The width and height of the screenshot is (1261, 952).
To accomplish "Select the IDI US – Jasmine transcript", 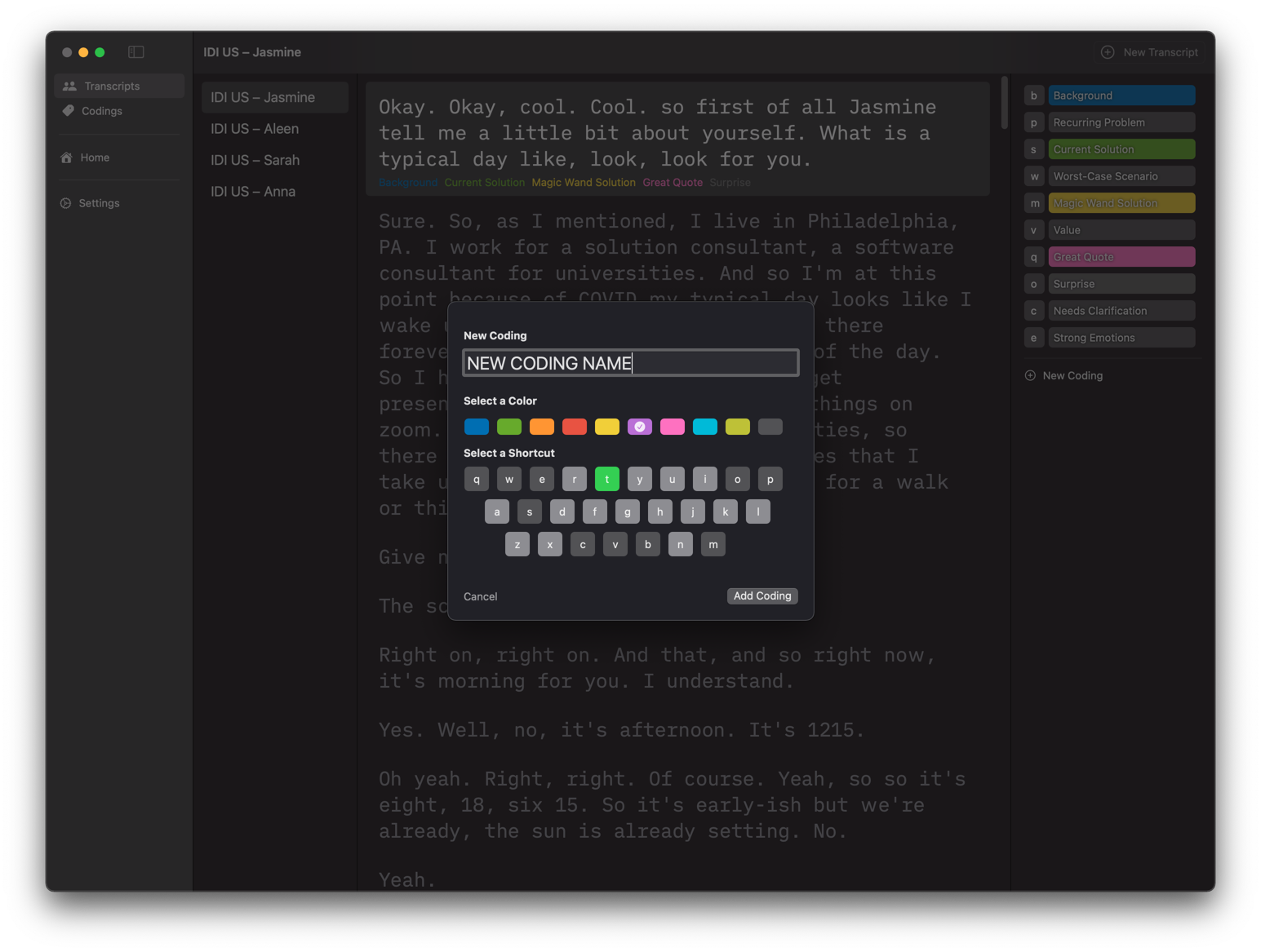I will tap(275, 97).
